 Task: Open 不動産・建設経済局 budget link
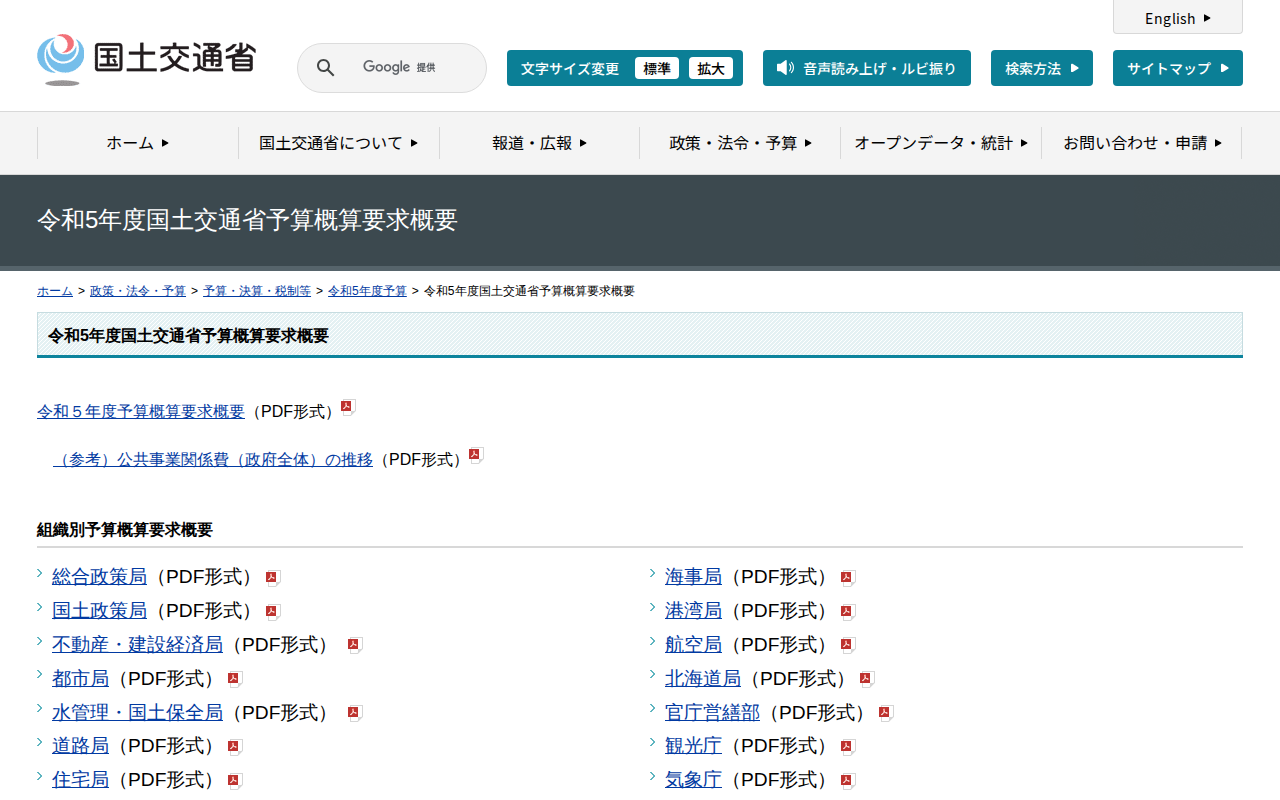click(x=138, y=645)
